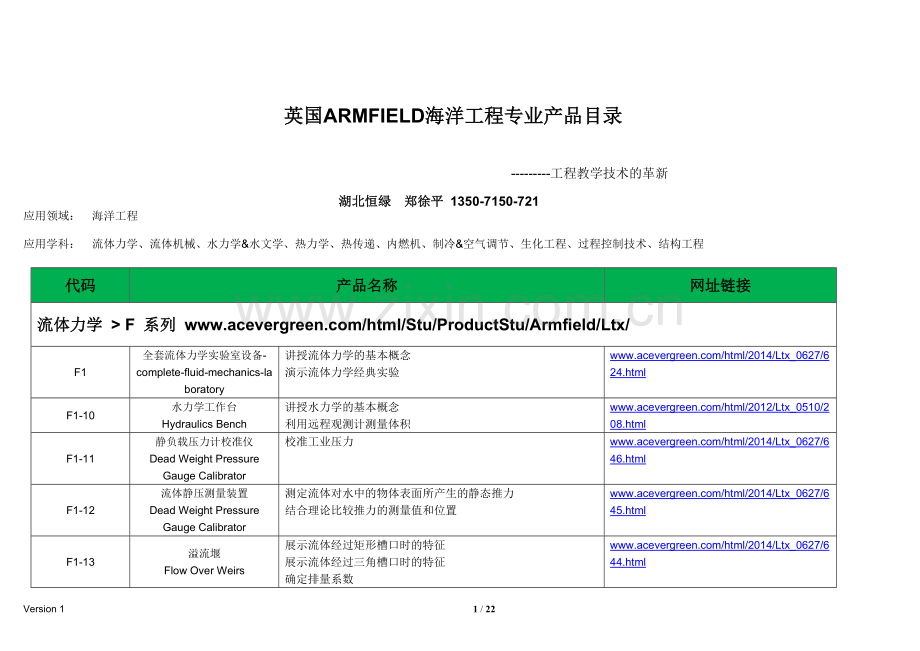Open the F1-10 Hydraulics Bench link 208.html
This screenshot has width=920, height=651.
pyautogui.click(x=719, y=415)
